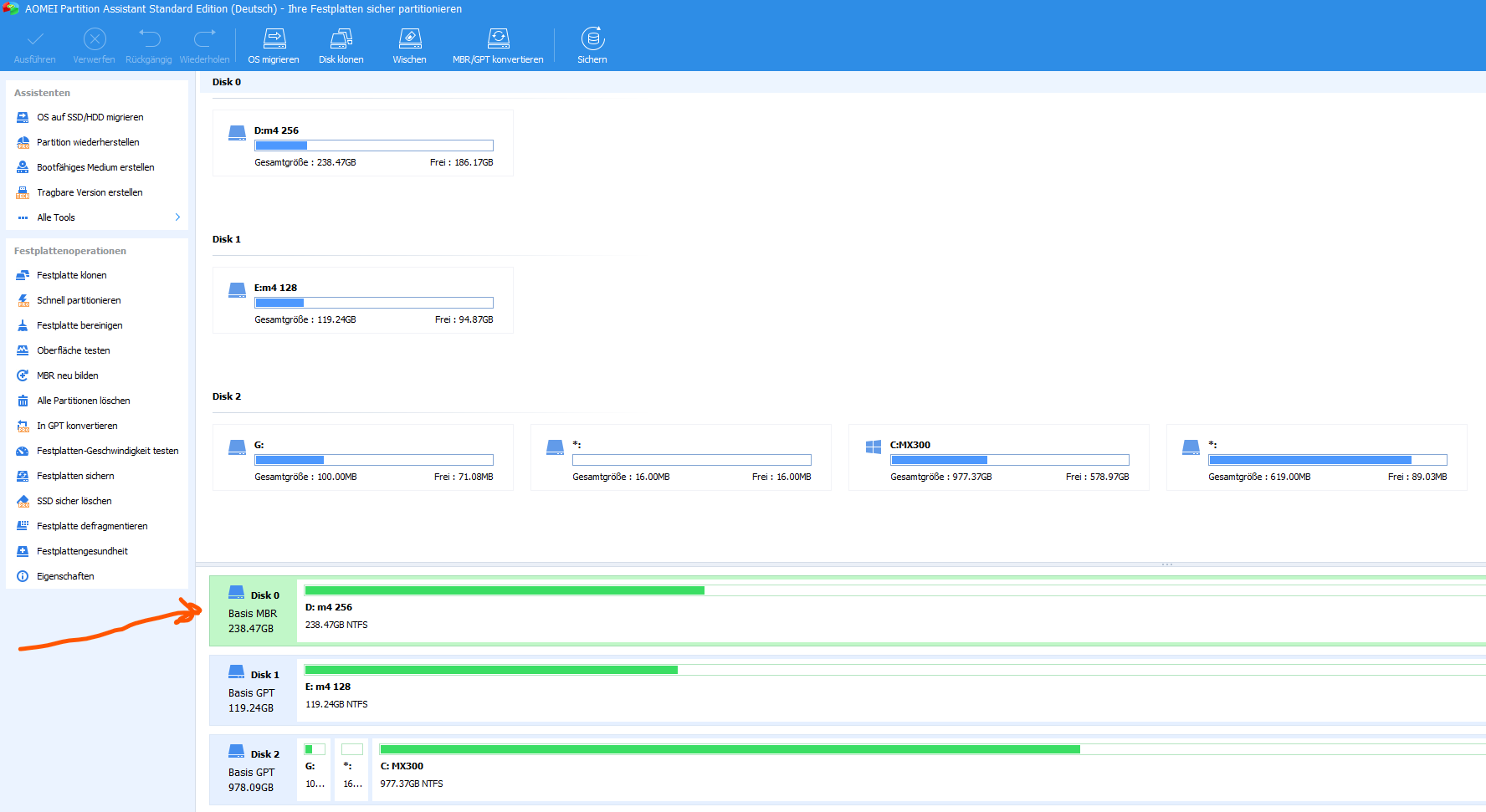The height and width of the screenshot is (812, 1486).
Task: Click the Festplattengesundheit link
Action: pos(82,551)
